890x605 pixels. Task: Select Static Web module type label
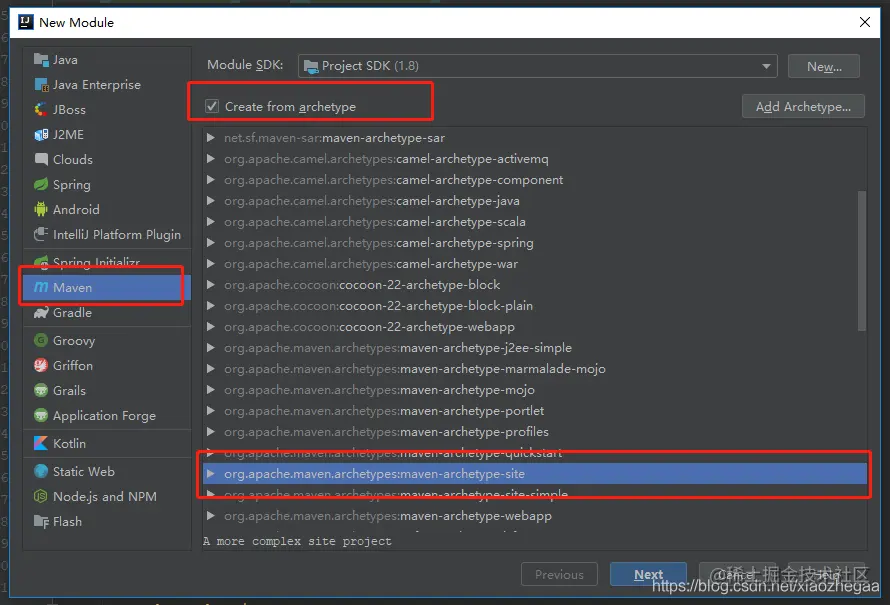pyautogui.click(x=83, y=472)
